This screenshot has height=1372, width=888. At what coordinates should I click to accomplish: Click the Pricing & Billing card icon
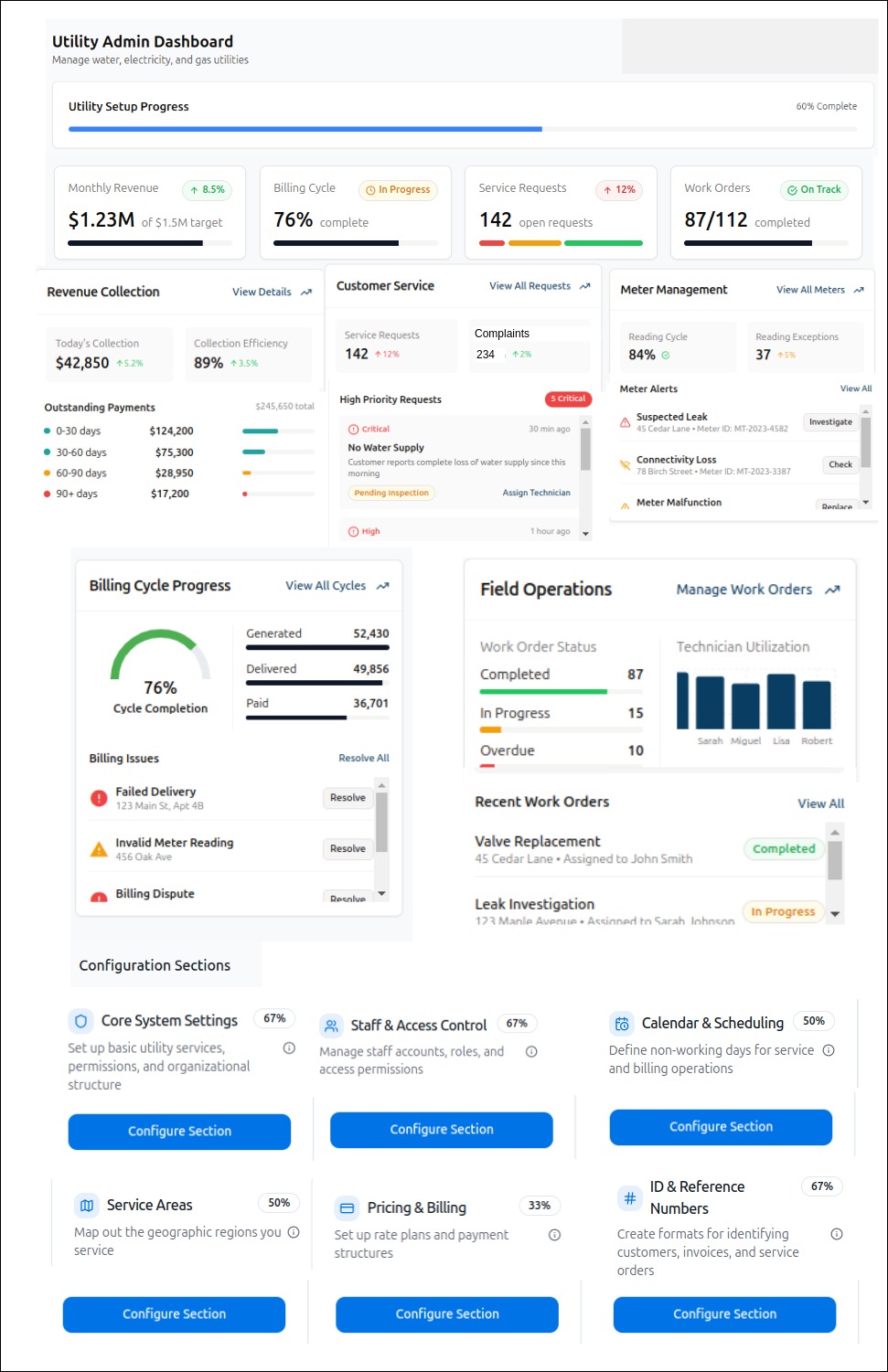click(x=347, y=1207)
